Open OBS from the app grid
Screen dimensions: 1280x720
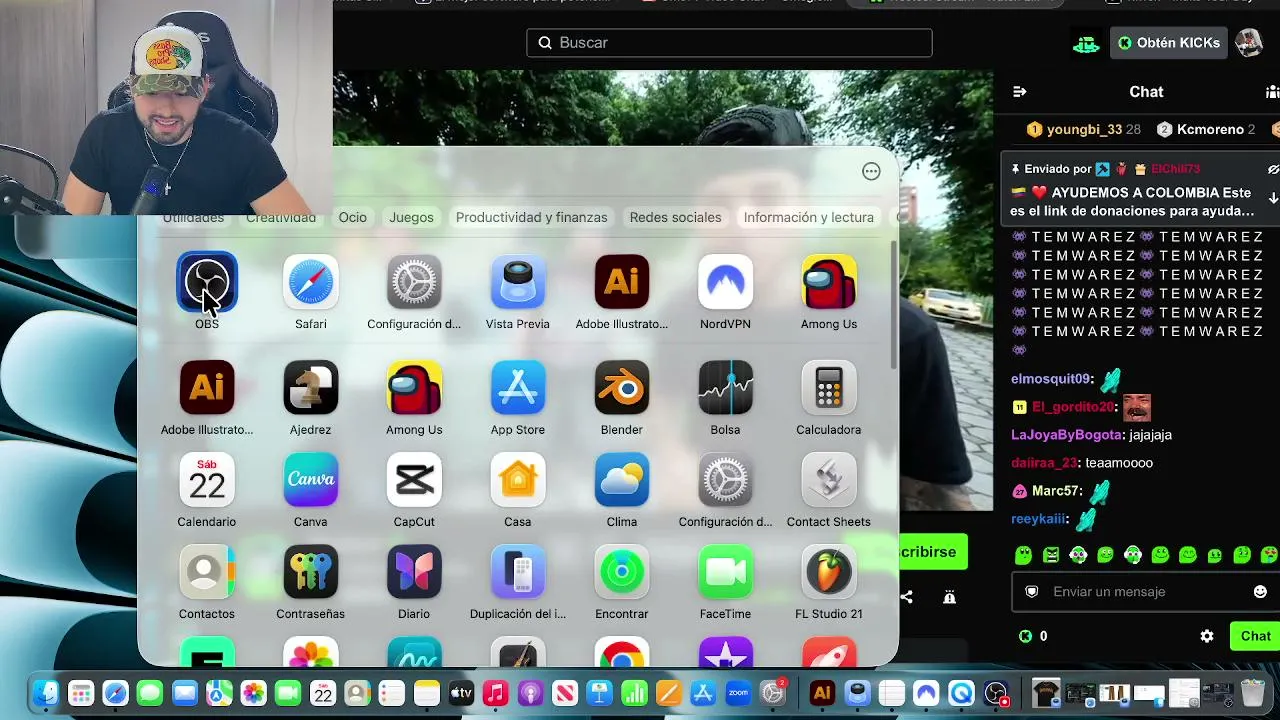[207, 282]
